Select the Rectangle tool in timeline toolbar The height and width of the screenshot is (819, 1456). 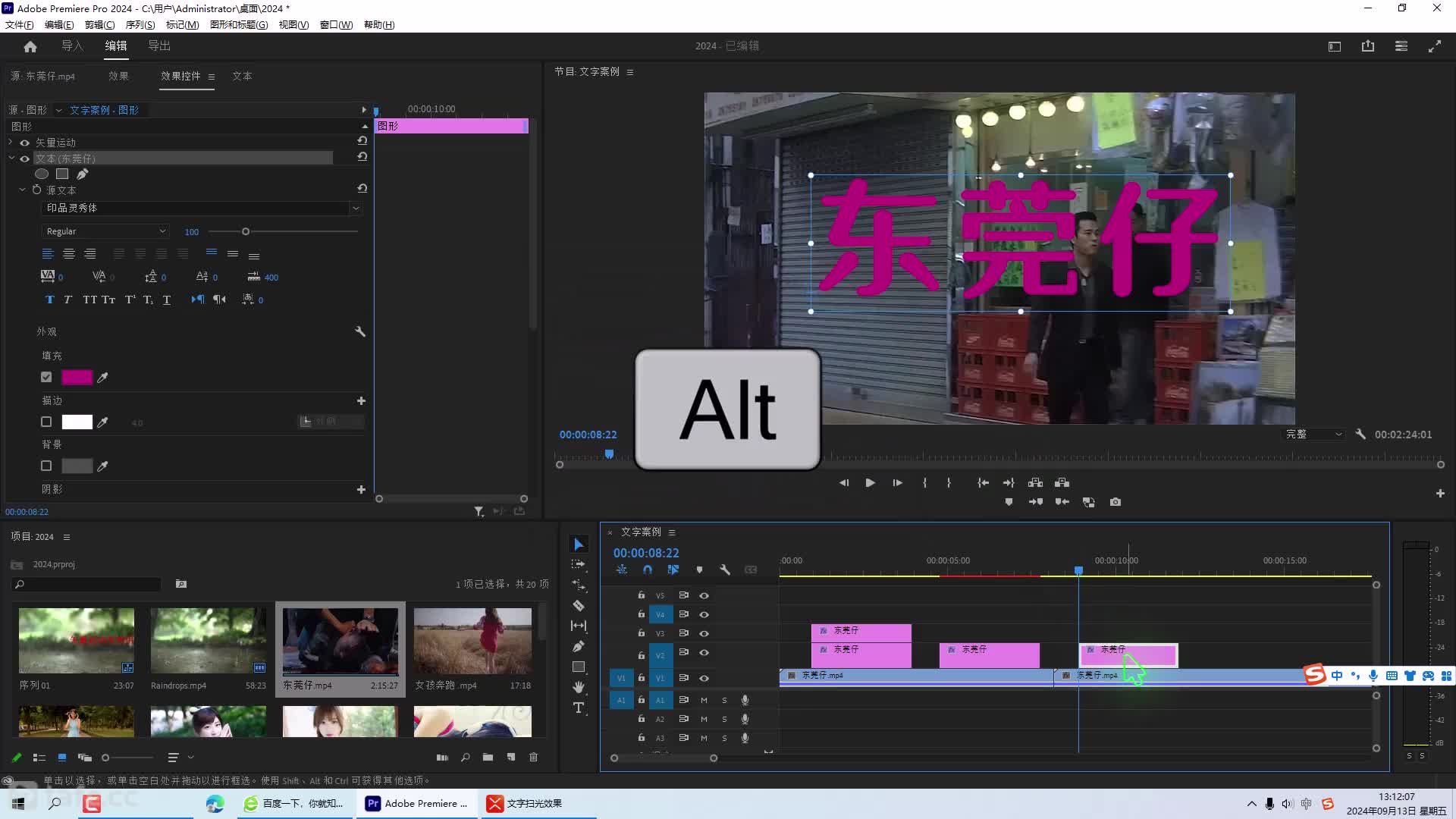(x=579, y=667)
